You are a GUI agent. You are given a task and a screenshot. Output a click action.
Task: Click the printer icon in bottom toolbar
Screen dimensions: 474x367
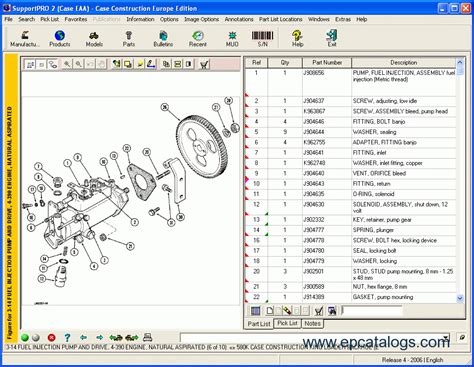coord(148,338)
